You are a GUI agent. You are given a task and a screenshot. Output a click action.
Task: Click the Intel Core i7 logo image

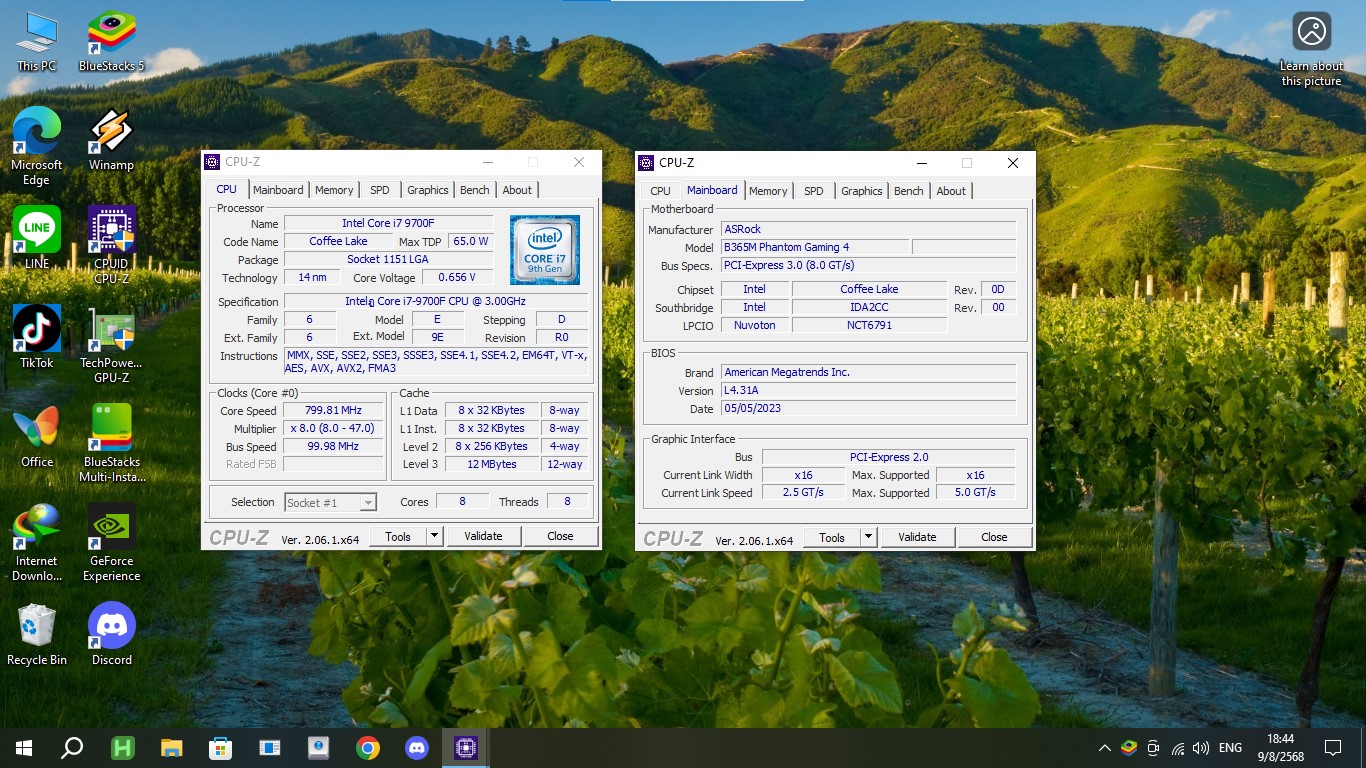coord(545,250)
